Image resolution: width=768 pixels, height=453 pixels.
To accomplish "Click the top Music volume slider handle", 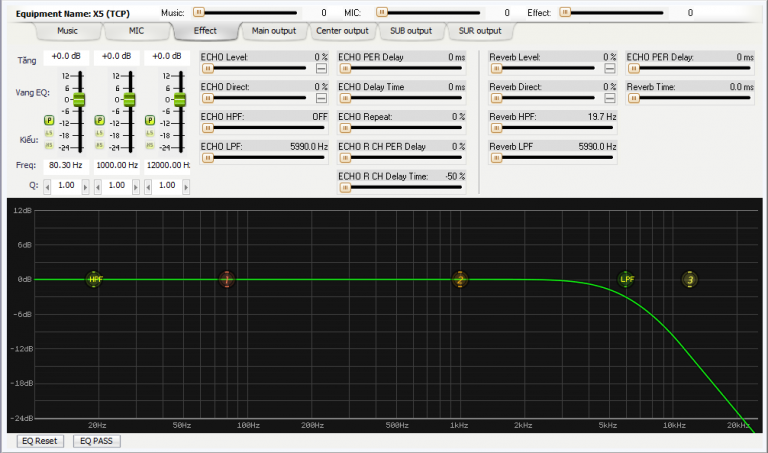I will [198, 12].
